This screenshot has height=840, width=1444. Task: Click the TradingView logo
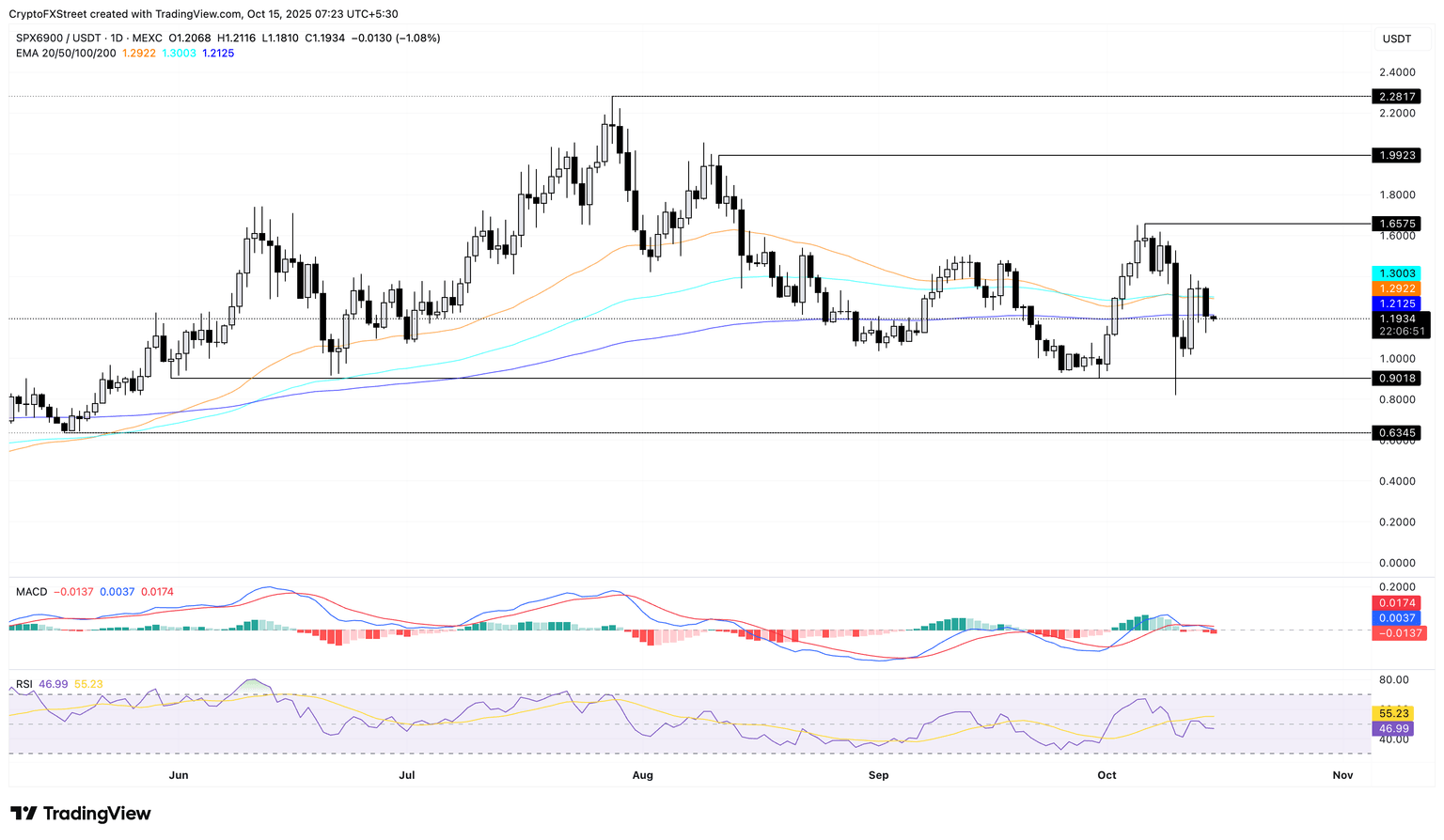[x=80, y=814]
